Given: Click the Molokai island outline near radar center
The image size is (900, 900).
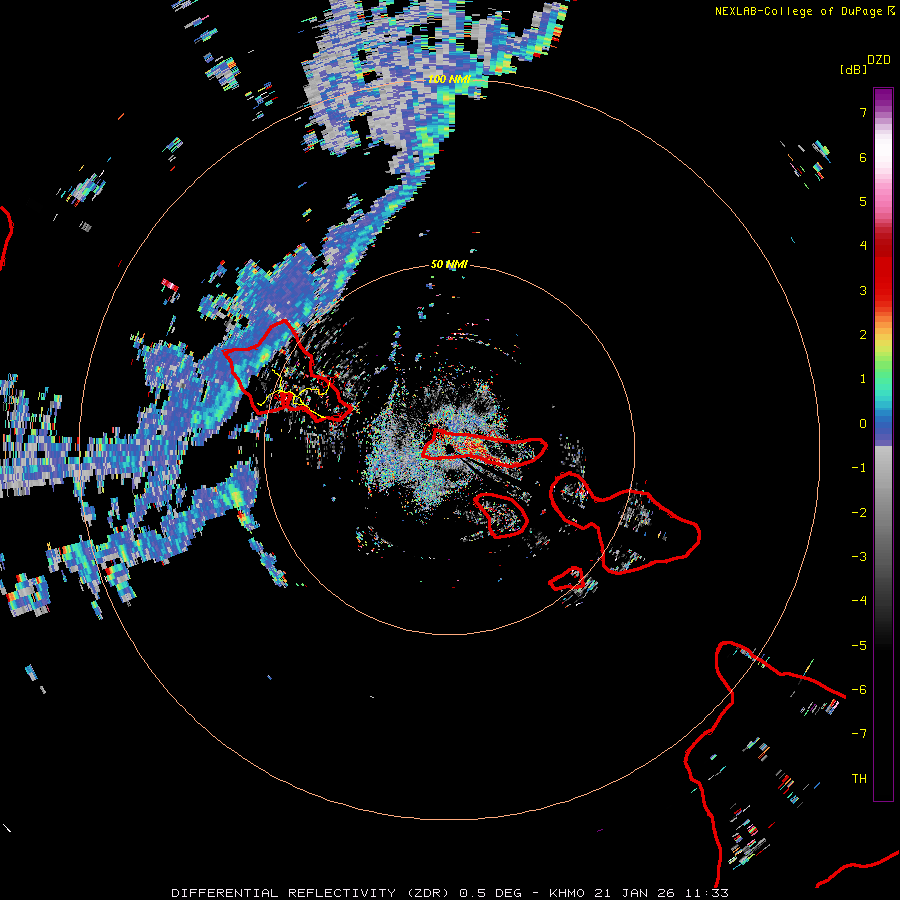Looking at the screenshot, I should 484,447.
